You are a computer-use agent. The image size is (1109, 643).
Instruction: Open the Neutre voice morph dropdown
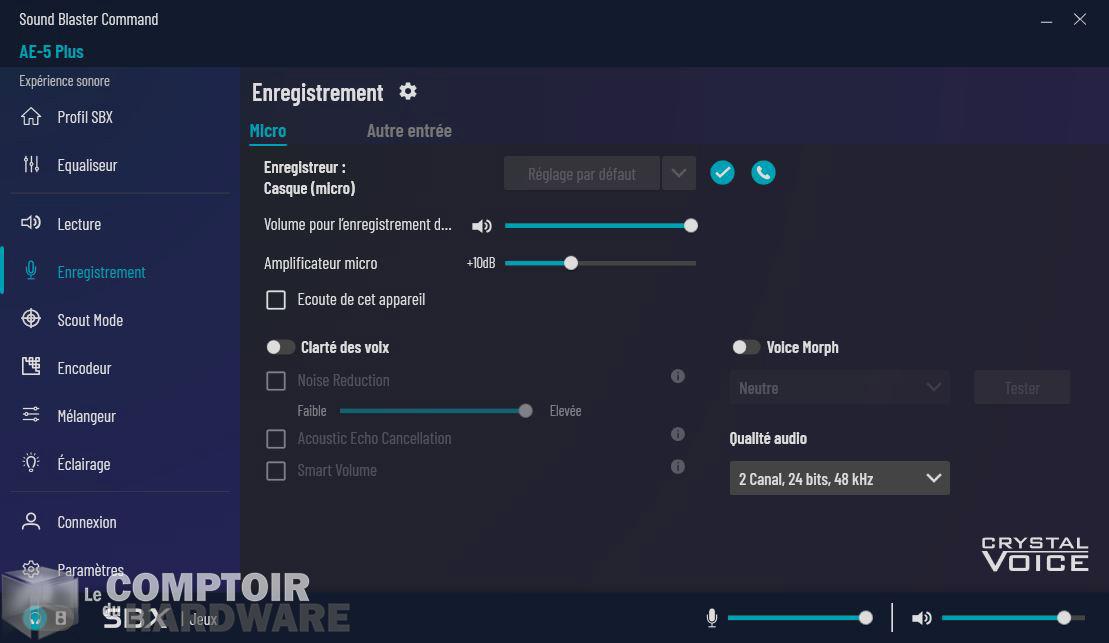coord(840,388)
